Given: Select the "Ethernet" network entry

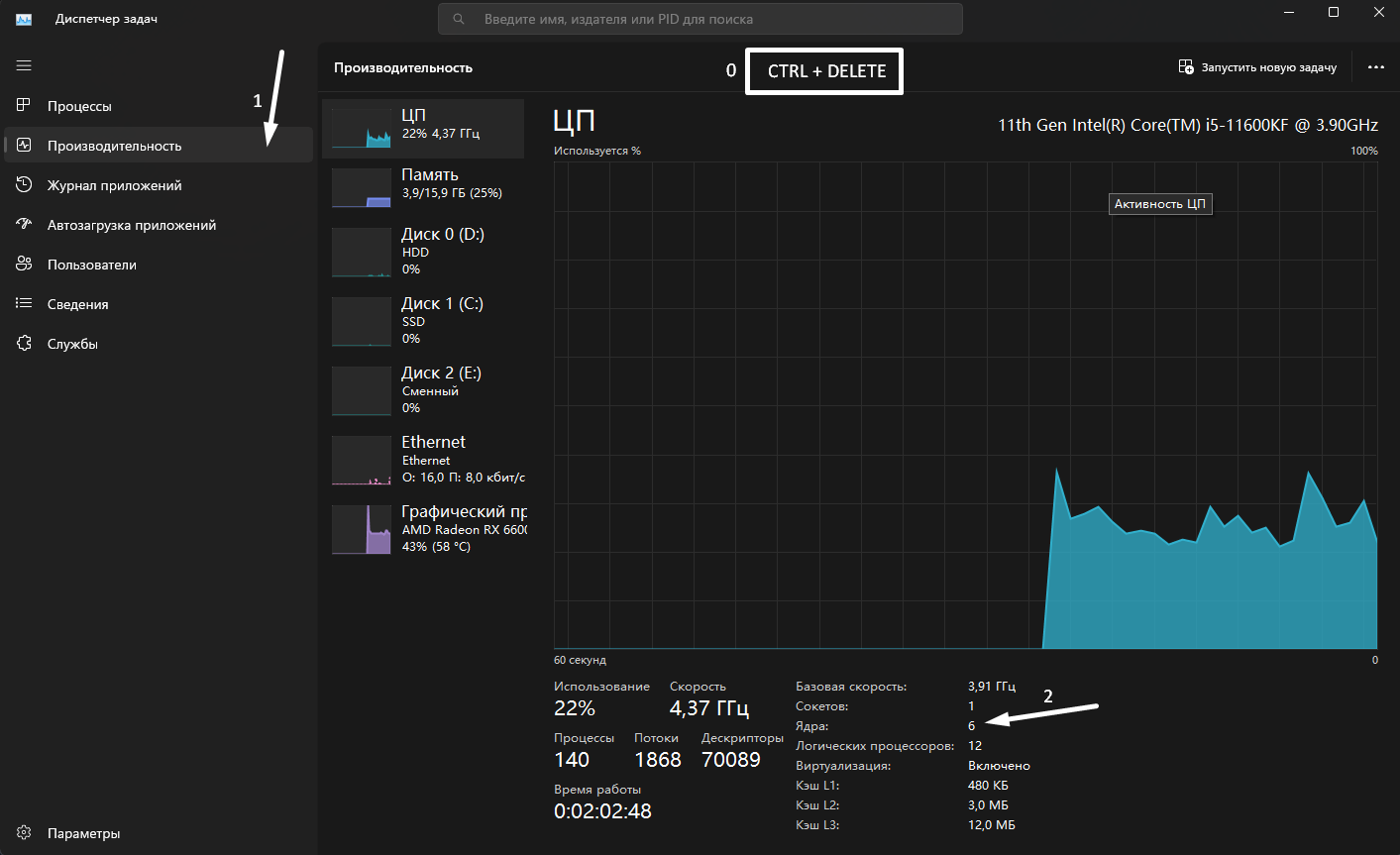Looking at the screenshot, I should tap(423, 460).
